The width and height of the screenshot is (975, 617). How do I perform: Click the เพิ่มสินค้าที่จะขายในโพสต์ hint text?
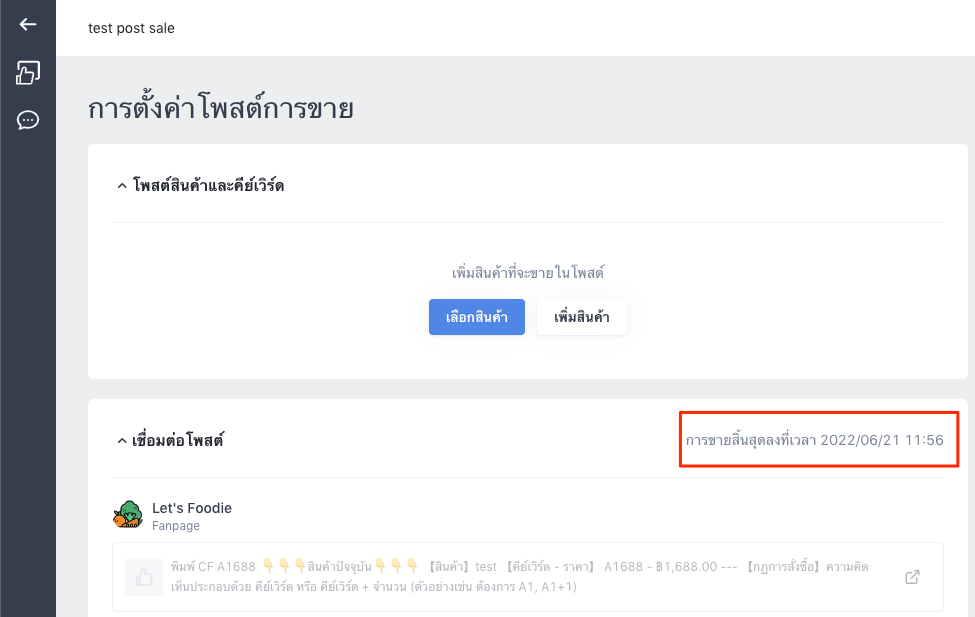528,272
